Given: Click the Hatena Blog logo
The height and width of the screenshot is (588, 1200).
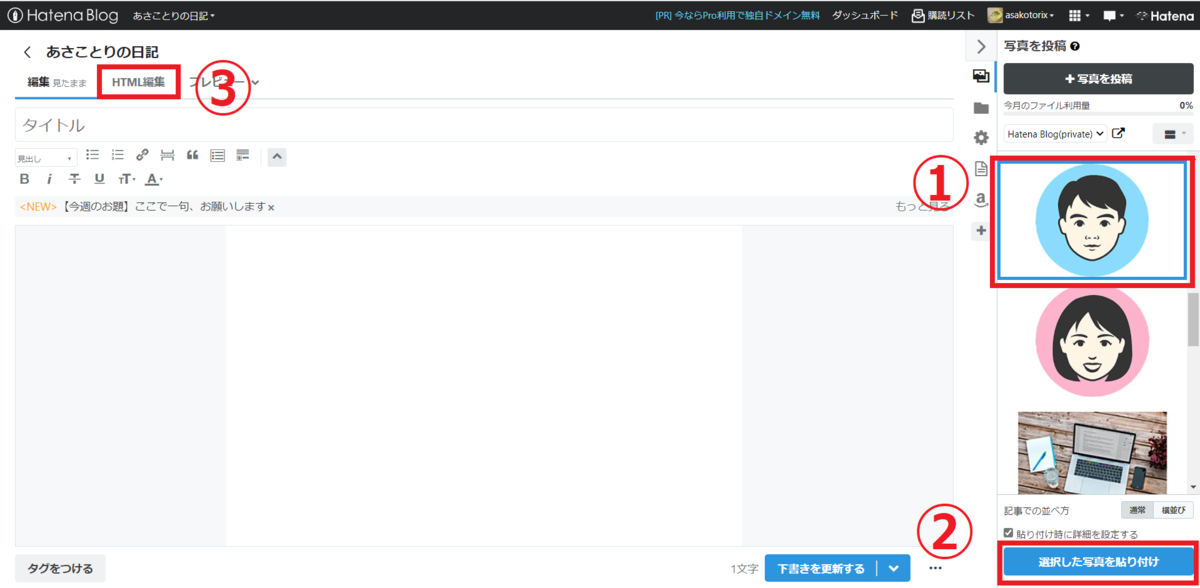Looking at the screenshot, I should (x=63, y=15).
